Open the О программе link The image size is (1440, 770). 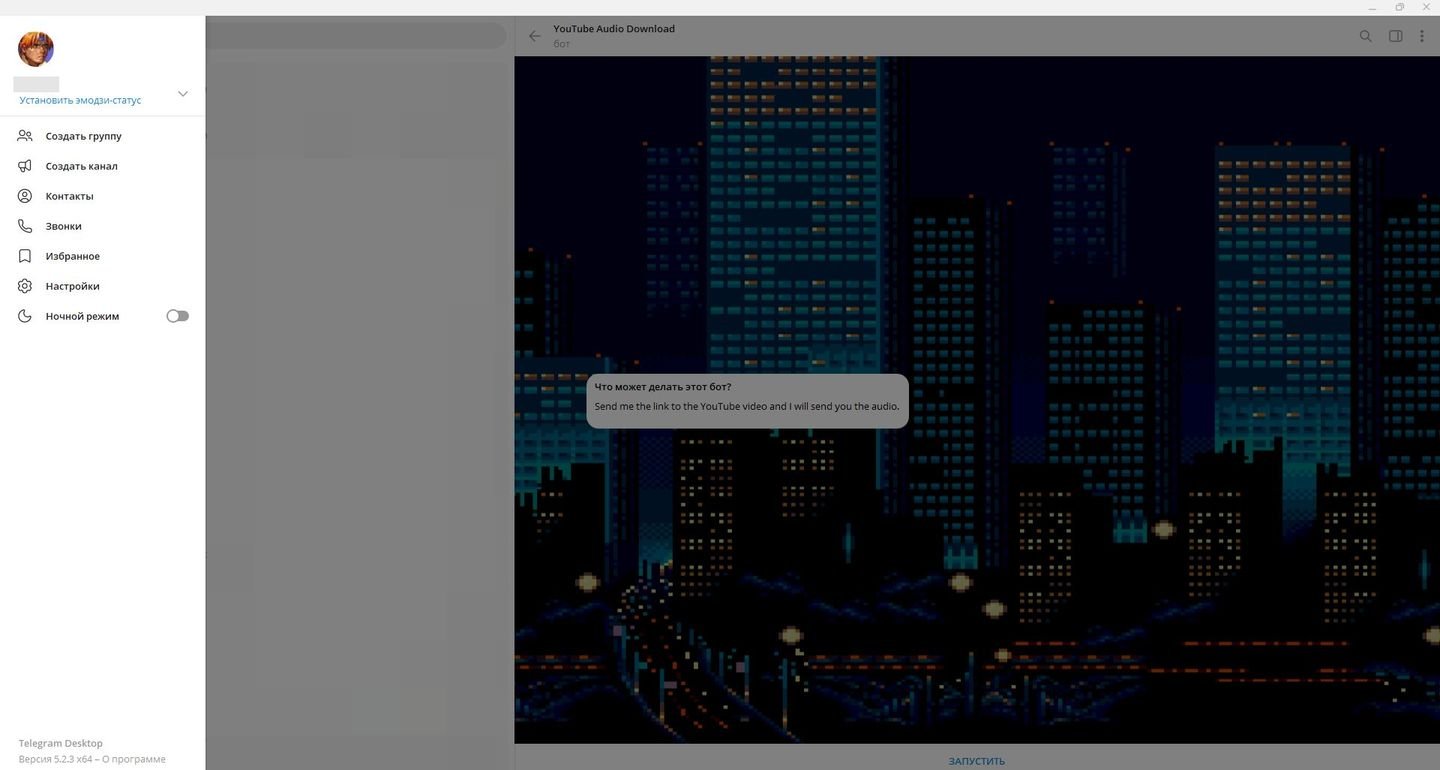tap(134, 759)
